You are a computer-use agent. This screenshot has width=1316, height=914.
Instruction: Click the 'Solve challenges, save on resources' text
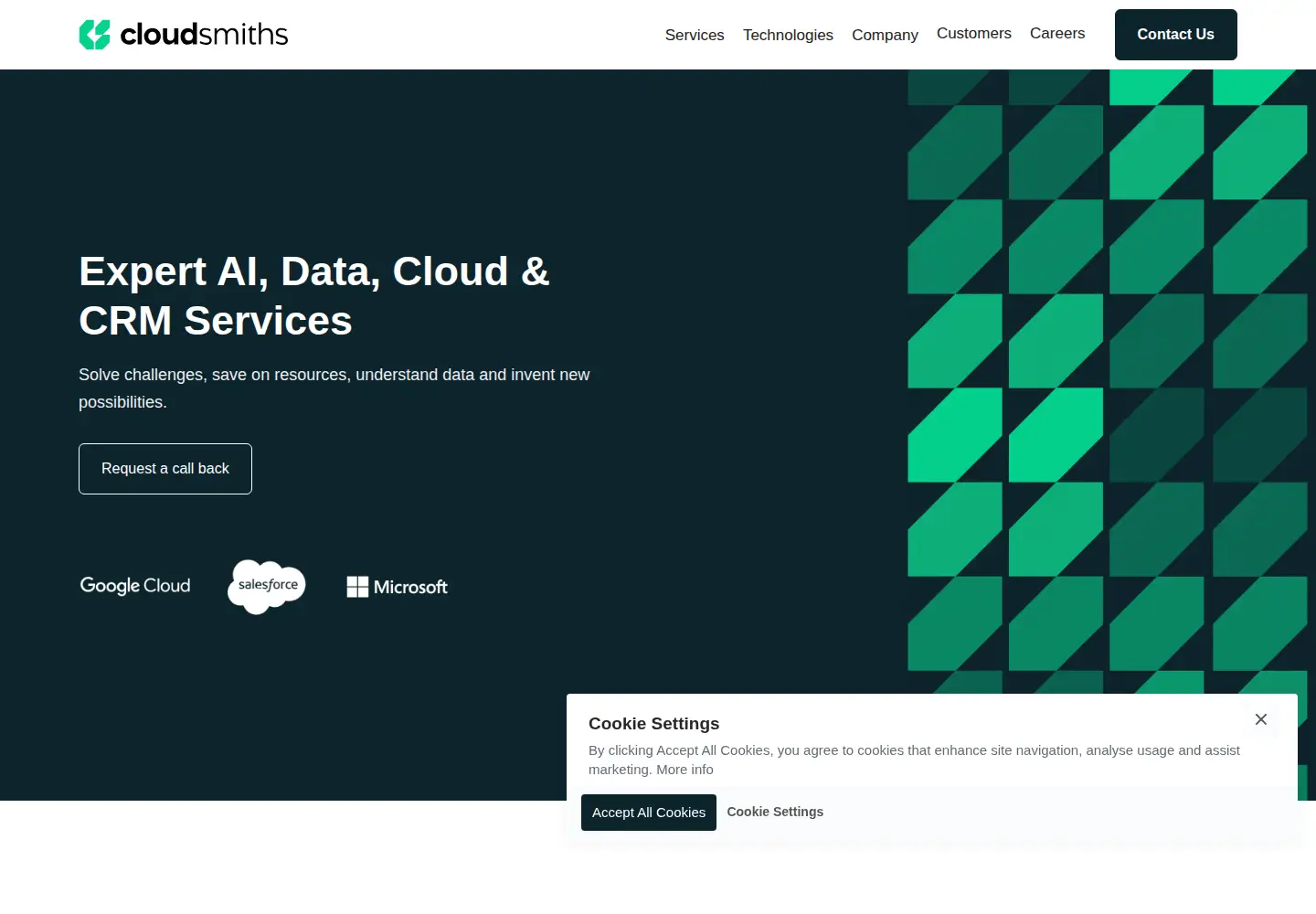click(334, 388)
